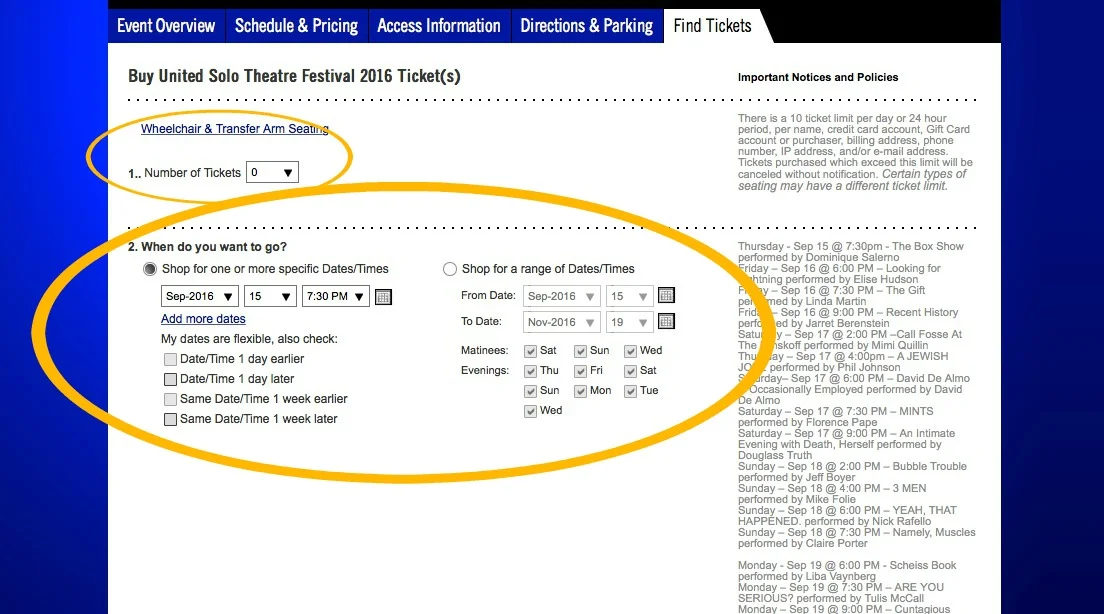Check 'Same Date/Time 1 week later' box

(x=170, y=419)
